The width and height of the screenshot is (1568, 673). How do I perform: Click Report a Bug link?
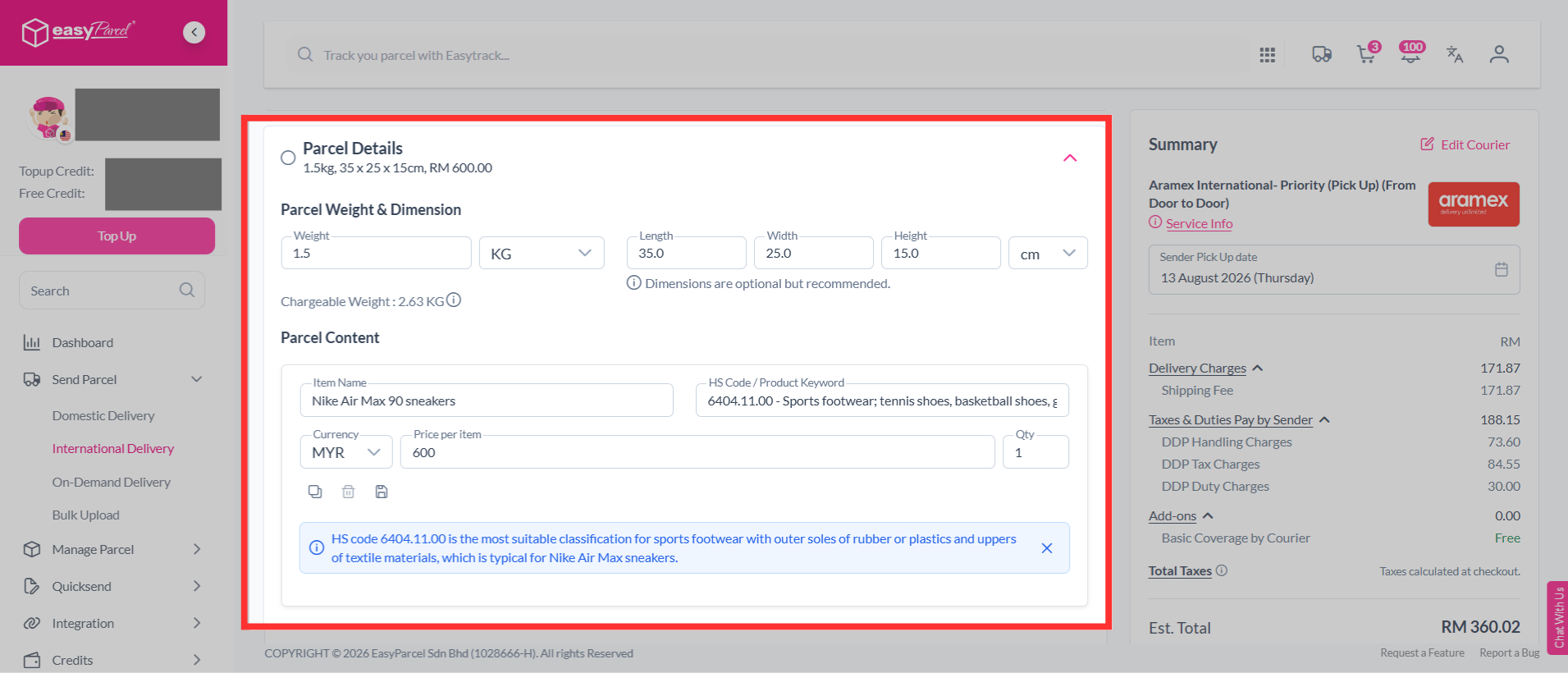tap(1510, 652)
